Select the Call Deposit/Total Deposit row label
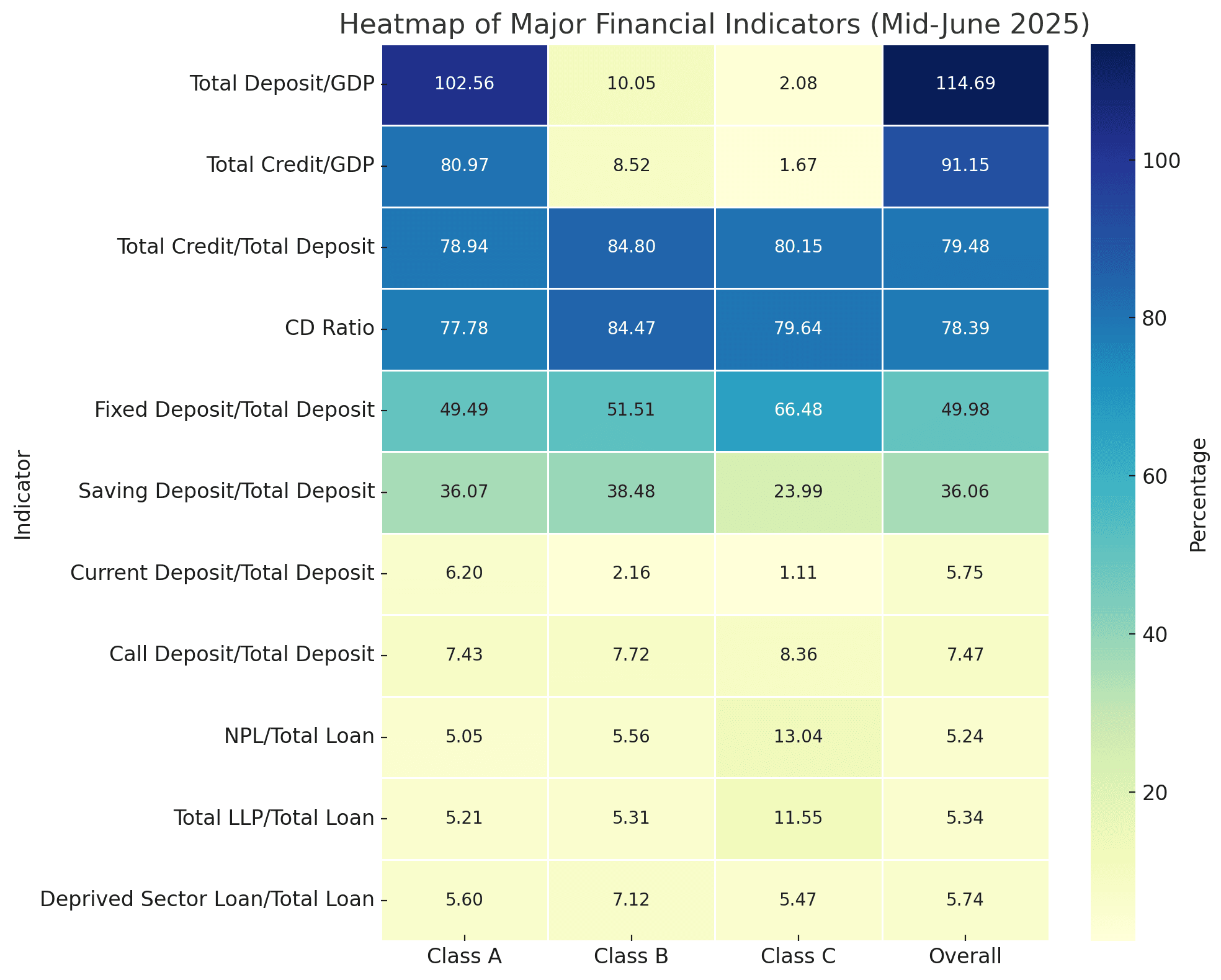 point(241,655)
